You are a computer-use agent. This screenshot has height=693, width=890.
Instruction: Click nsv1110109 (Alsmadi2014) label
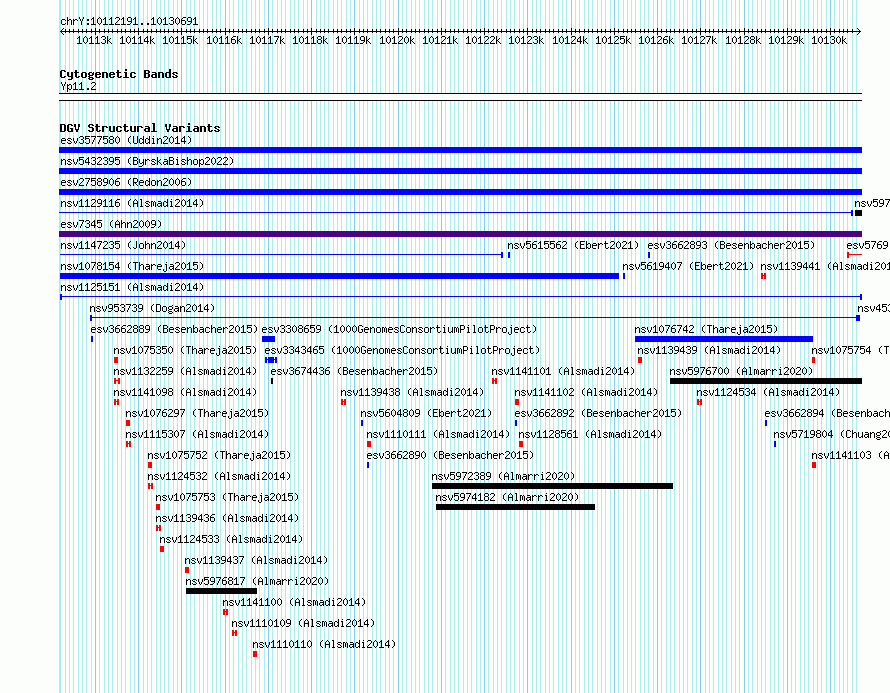(303, 623)
